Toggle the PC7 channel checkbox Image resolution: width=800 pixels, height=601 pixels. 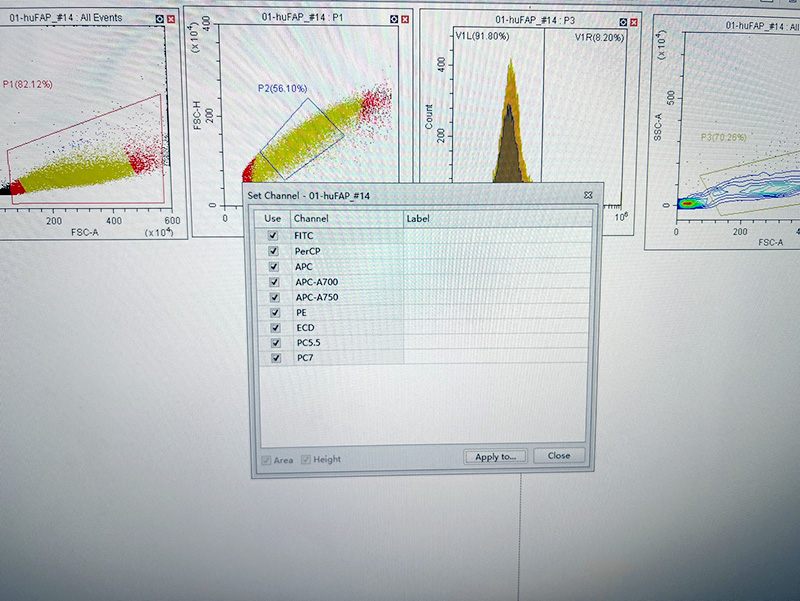(x=273, y=358)
